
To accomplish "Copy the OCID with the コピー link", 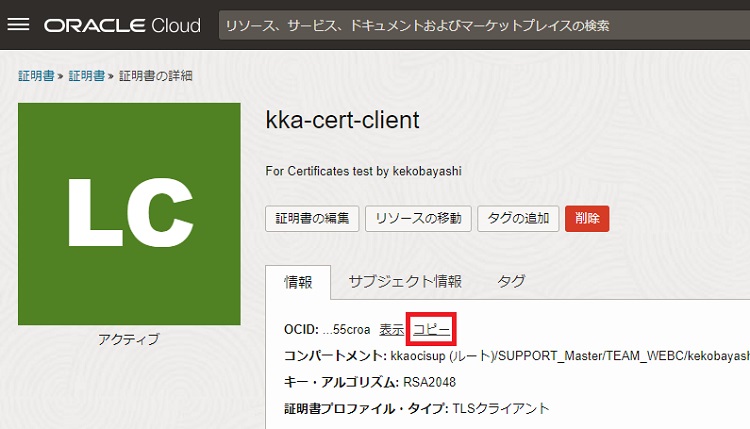I will [x=432, y=329].
